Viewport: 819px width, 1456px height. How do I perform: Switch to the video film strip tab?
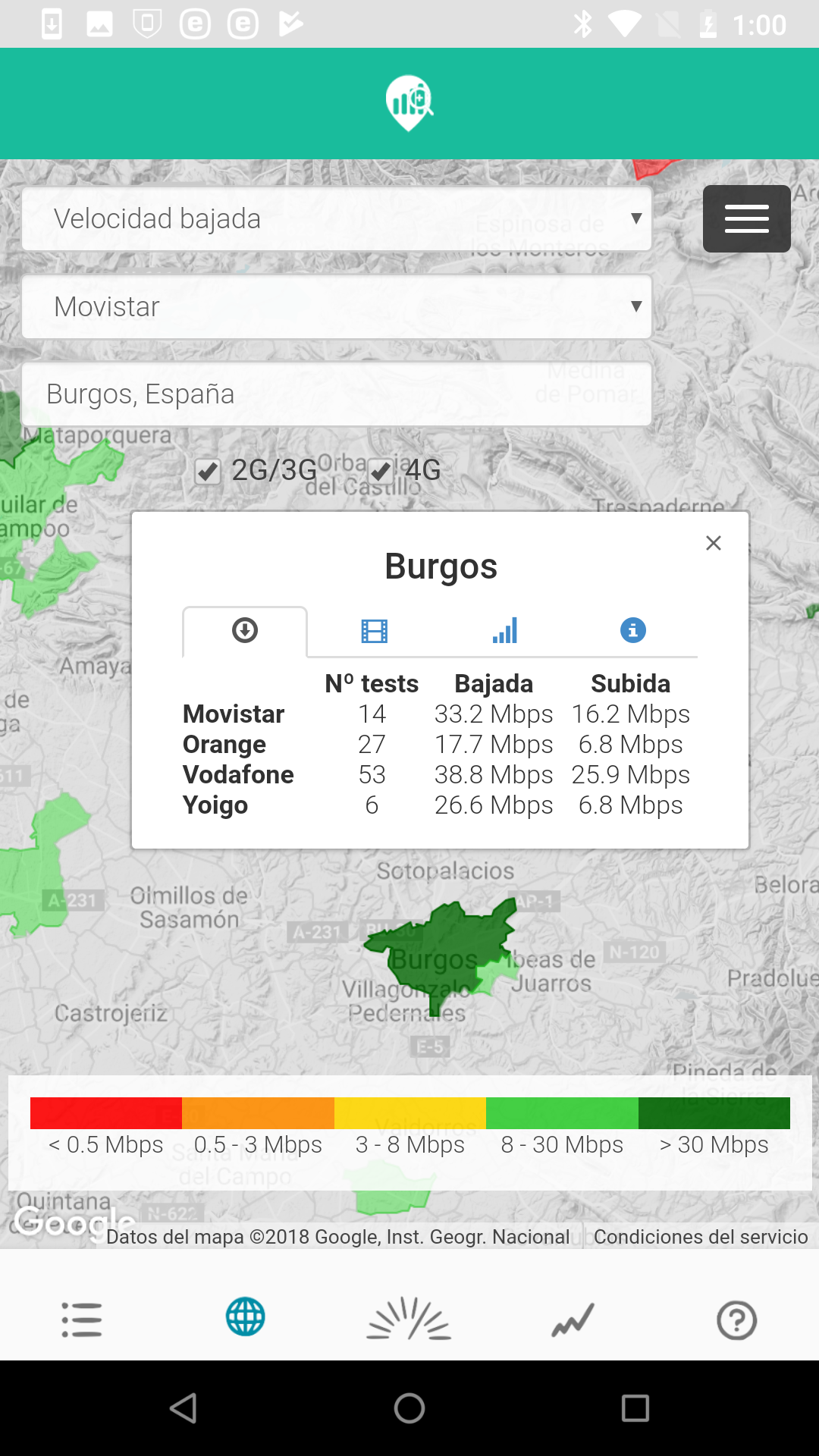pos(375,631)
